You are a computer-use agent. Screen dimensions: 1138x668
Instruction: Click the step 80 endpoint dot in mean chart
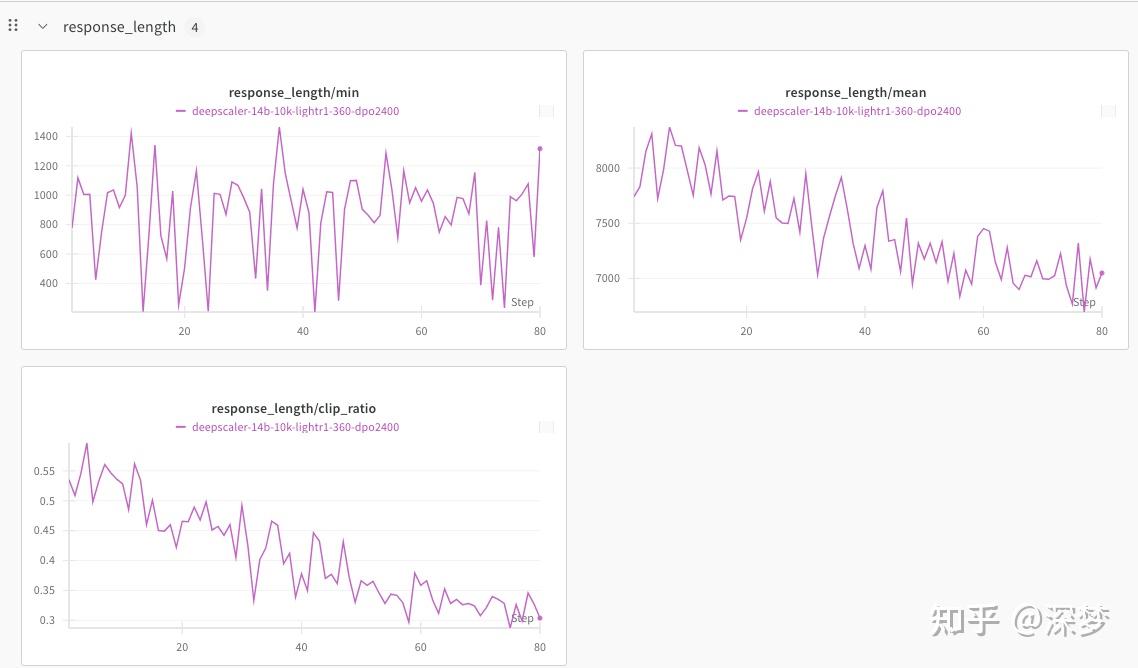pyautogui.click(x=1102, y=272)
